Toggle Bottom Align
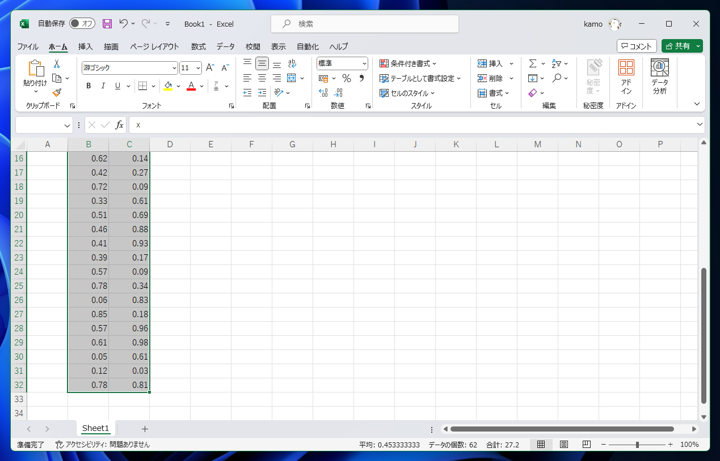Viewport: 720px width, 461px height. [x=277, y=63]
